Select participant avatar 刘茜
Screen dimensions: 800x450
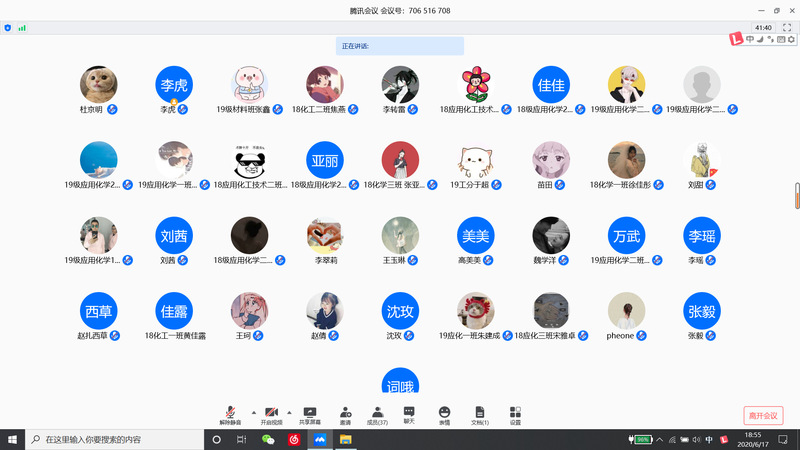(174, 236)
